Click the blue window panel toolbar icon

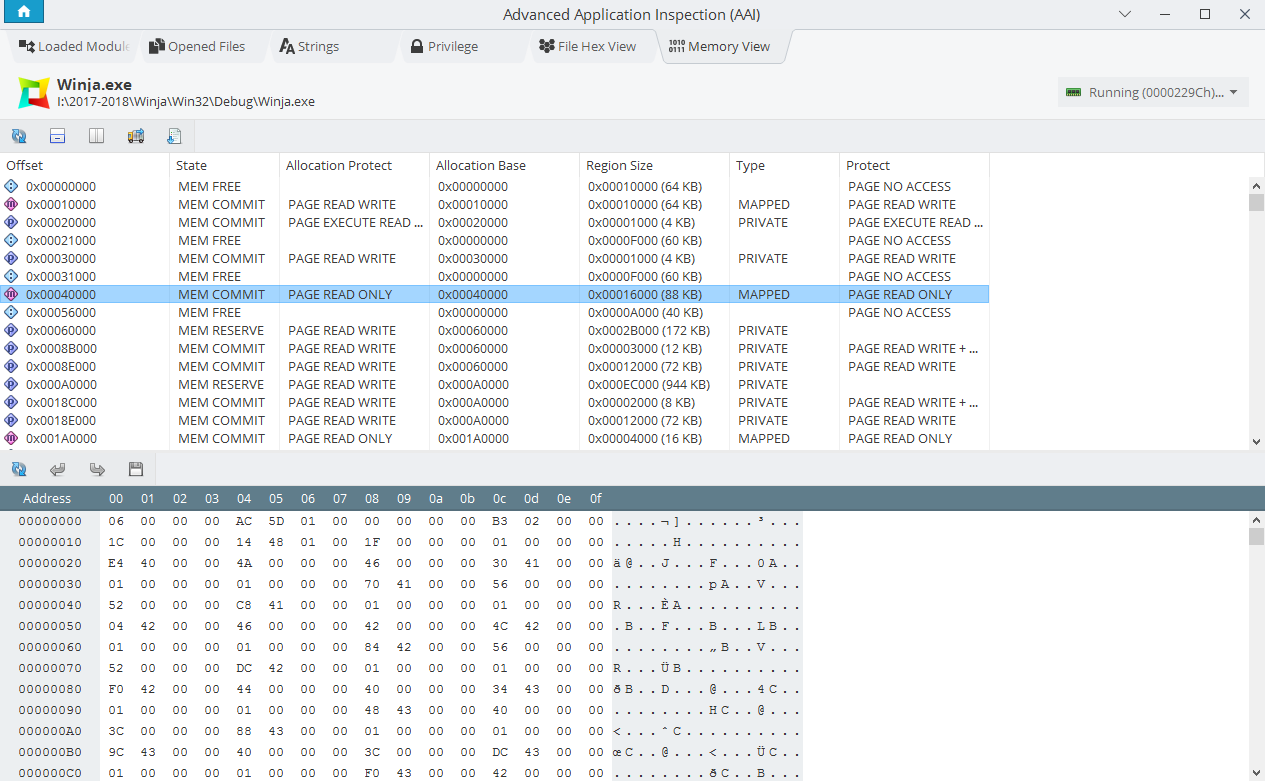pos(58,136)
